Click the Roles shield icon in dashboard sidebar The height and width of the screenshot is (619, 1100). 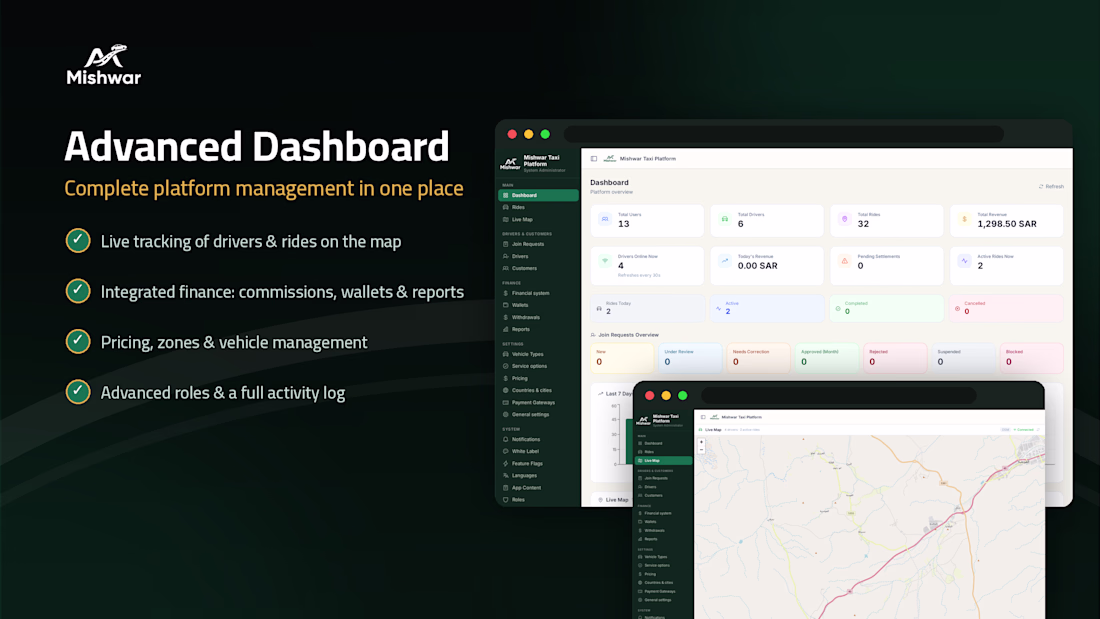506,500
